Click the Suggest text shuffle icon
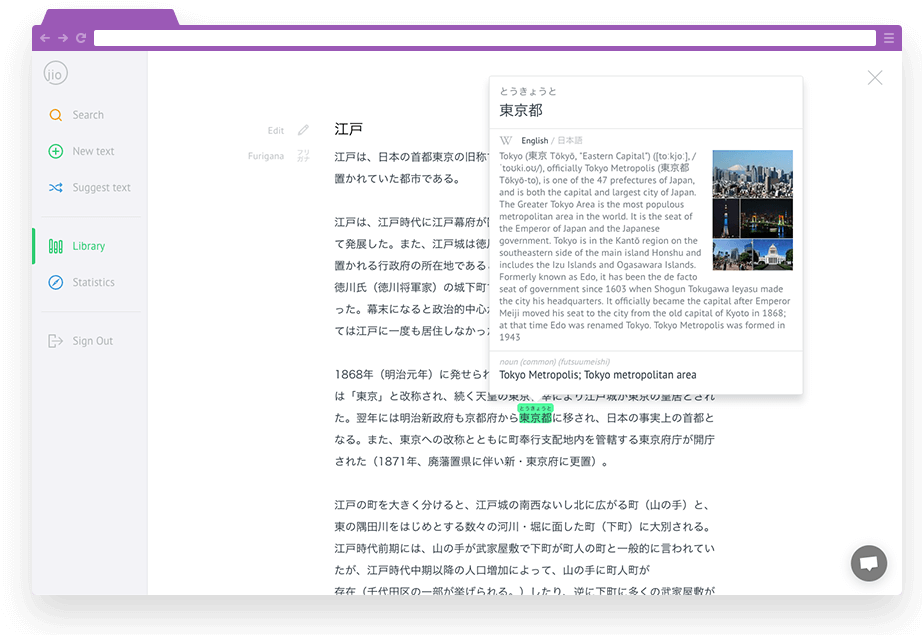922x635 pixels. click(56, 187)
